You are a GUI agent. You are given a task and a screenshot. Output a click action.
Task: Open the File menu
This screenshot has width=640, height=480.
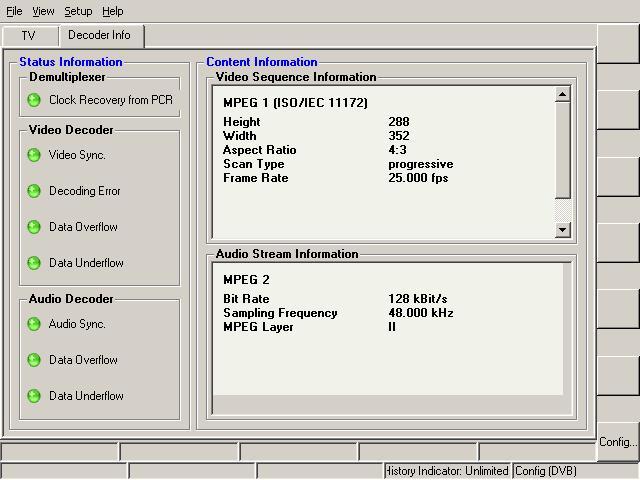pos(14,11)
